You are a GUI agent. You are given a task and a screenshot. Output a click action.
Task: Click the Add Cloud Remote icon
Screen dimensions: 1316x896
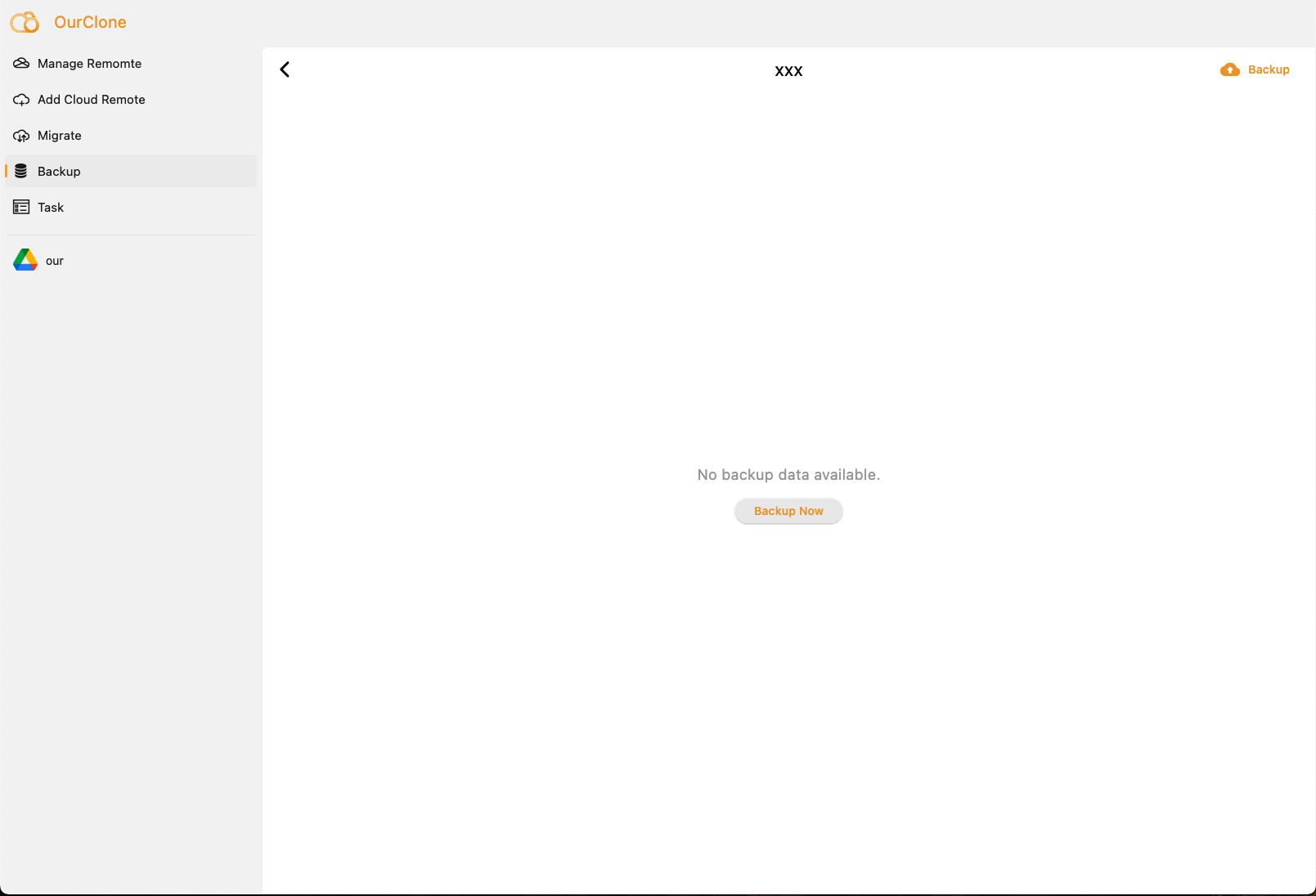point(21,100)
